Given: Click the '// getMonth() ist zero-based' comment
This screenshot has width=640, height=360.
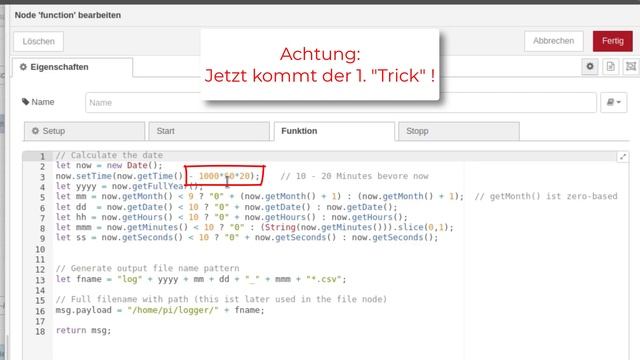Looking at the screenshot, I should pos(546,197).
